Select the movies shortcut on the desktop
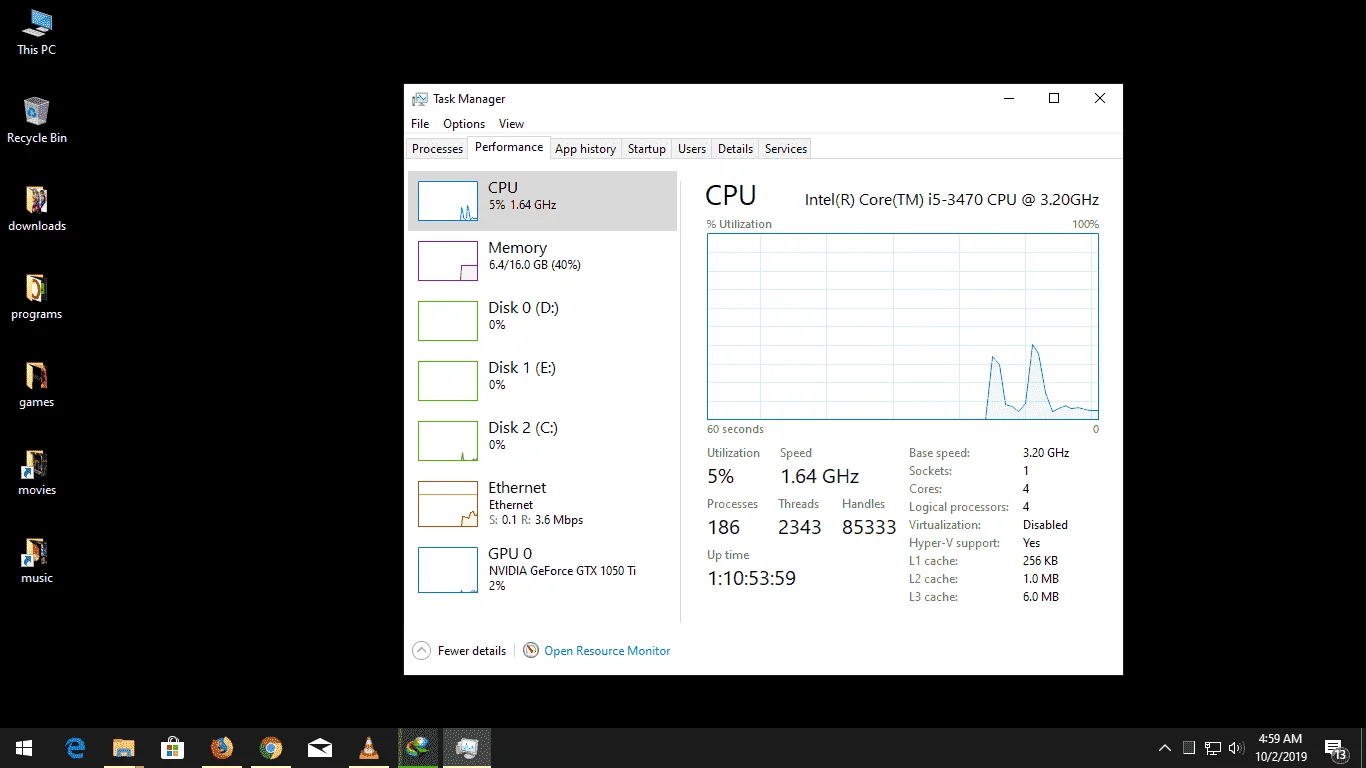The image size is (1366, 768). coord(36,472)
